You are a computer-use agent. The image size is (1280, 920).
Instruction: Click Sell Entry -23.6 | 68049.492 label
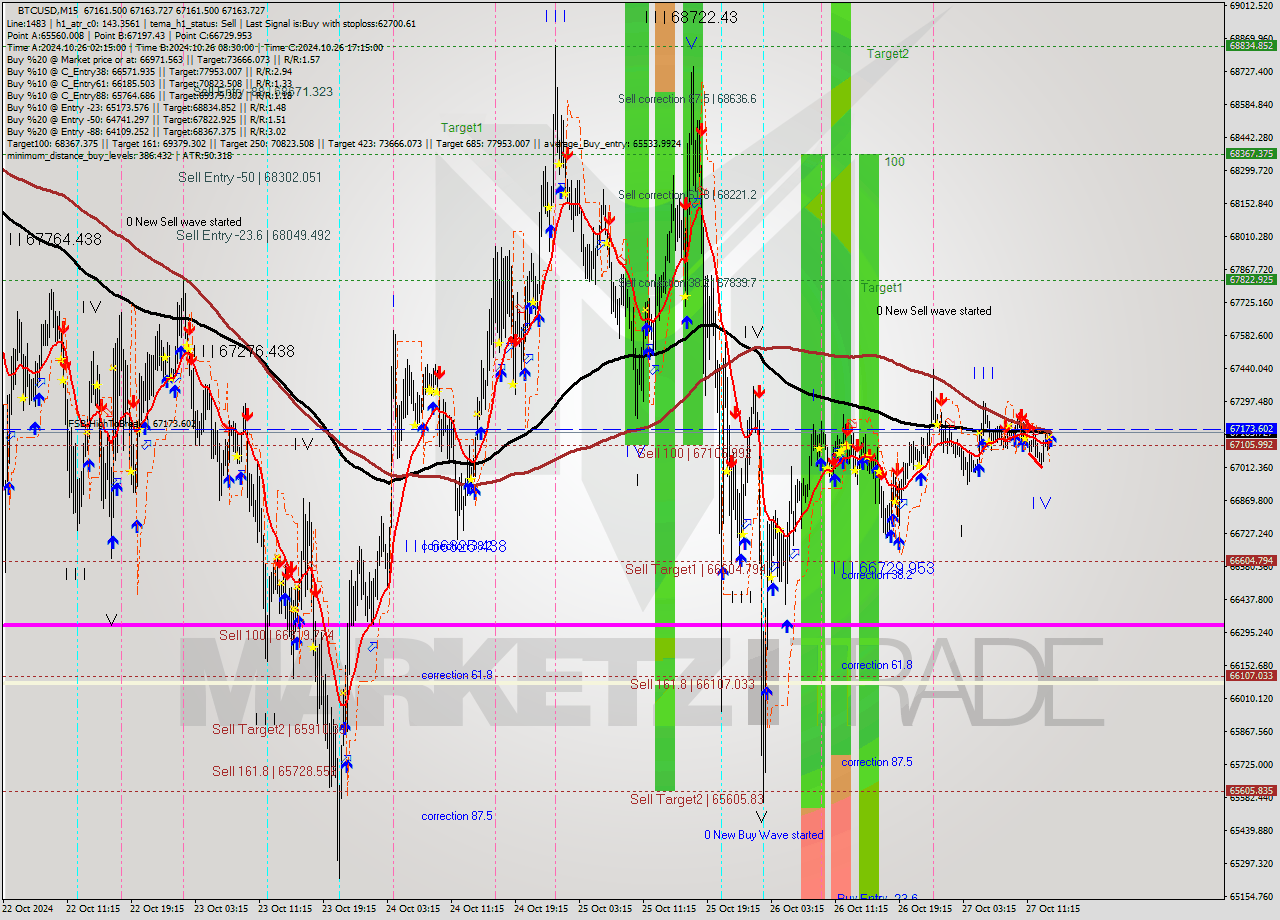pos(253,235)
